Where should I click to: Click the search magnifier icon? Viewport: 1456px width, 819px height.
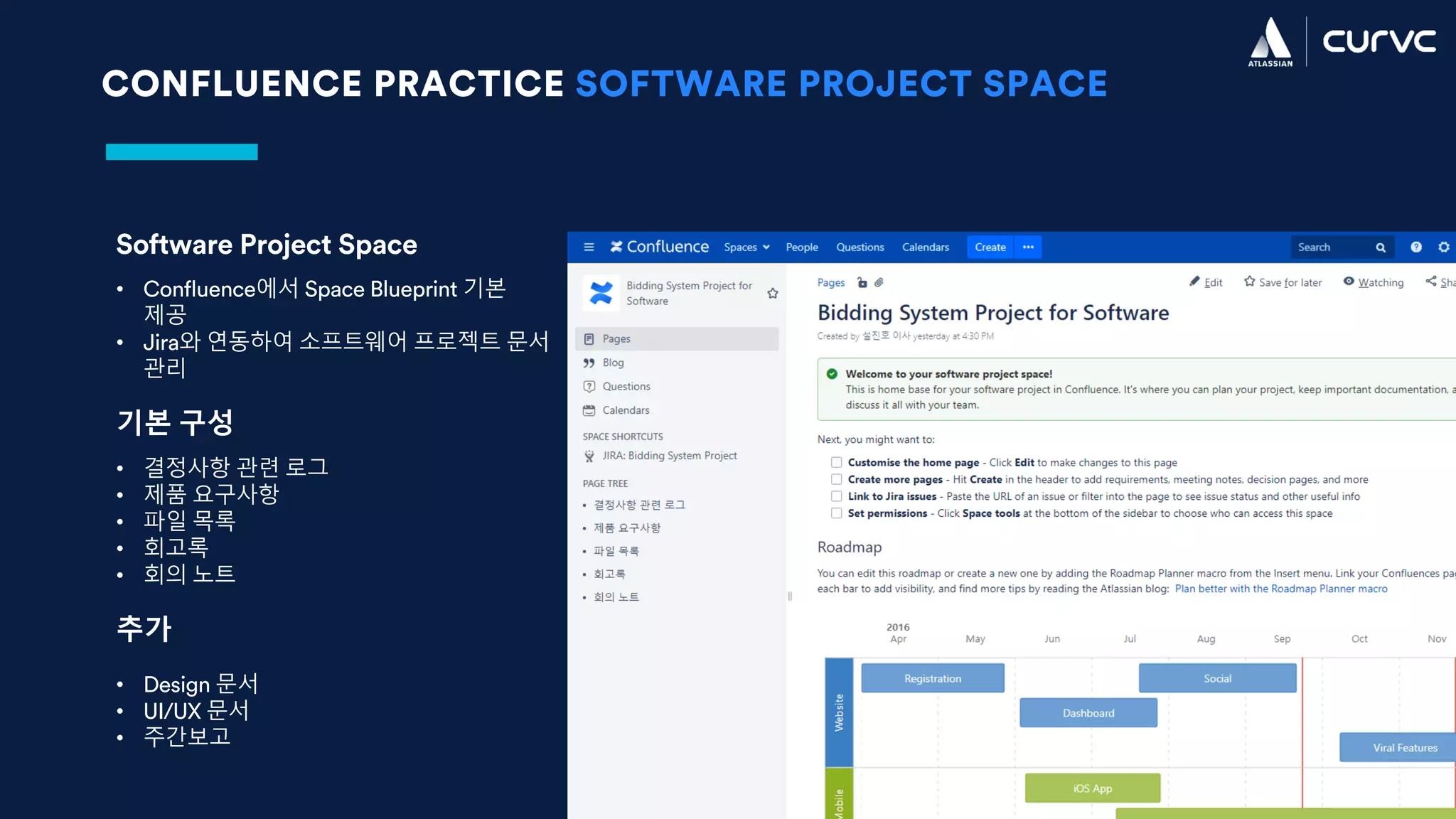1381,247
